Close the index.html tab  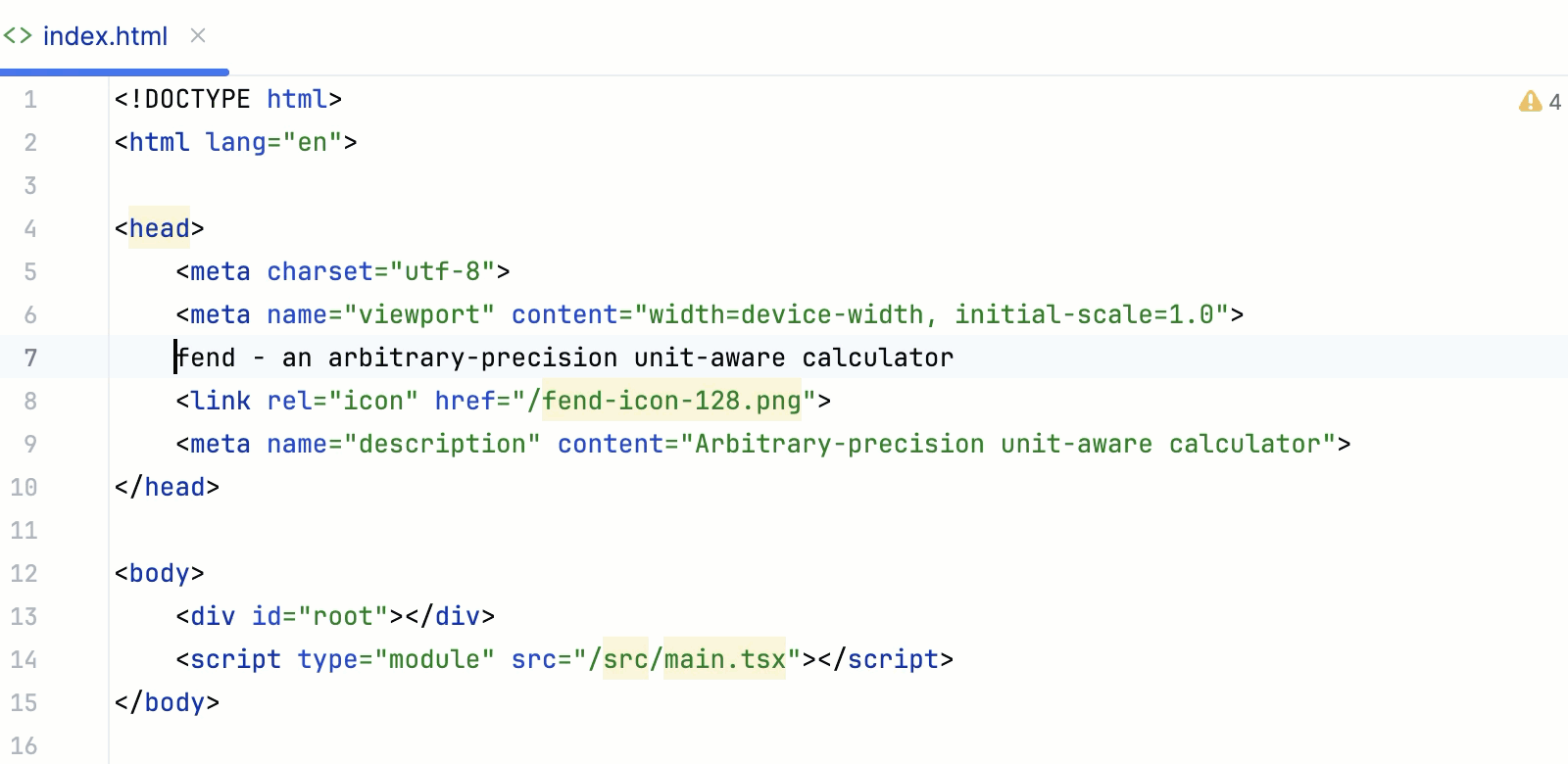(197, 35)
